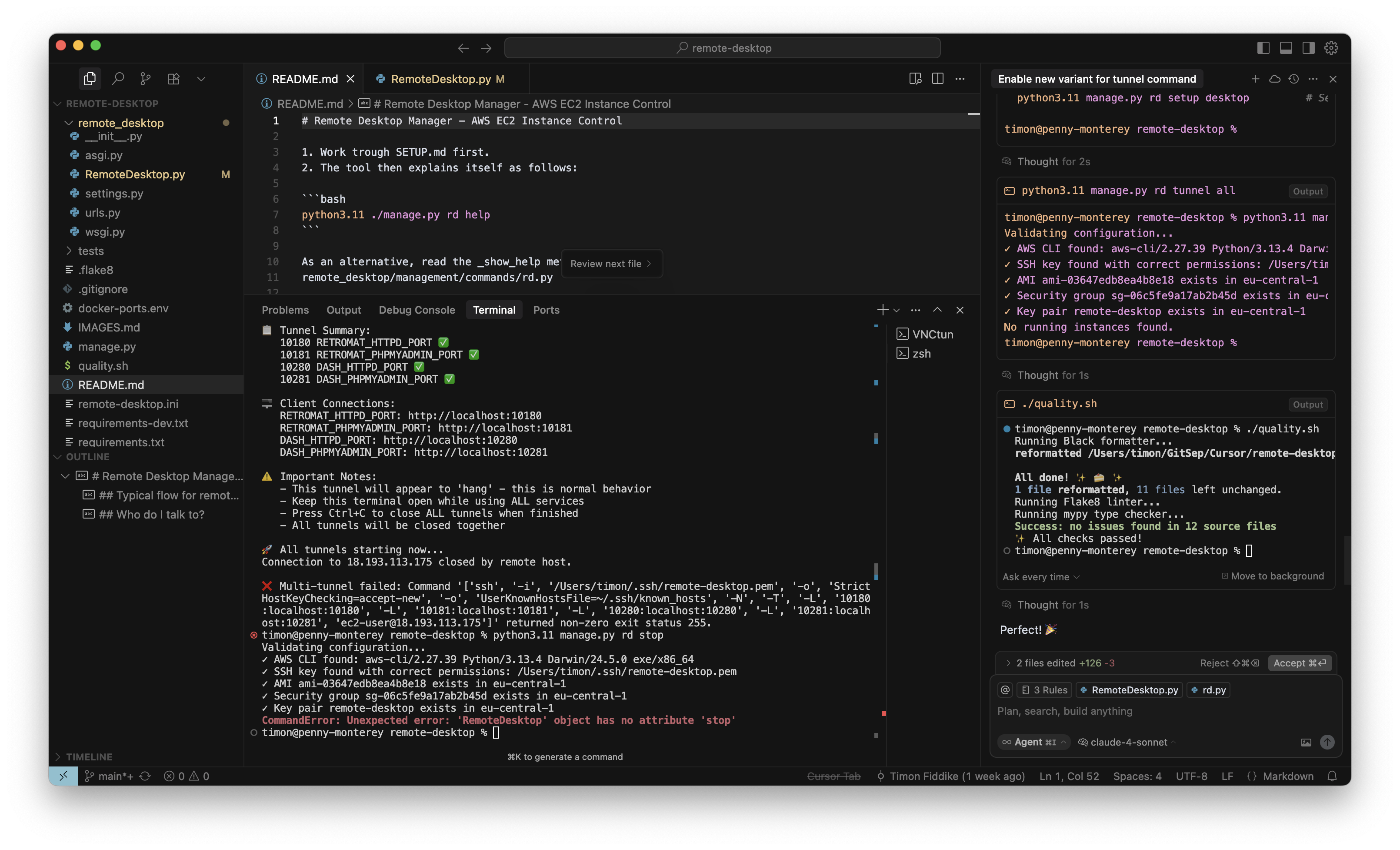Toggle the AI pane layout icon
Screen dimensions: 1400x850
tap(1309, 48)
